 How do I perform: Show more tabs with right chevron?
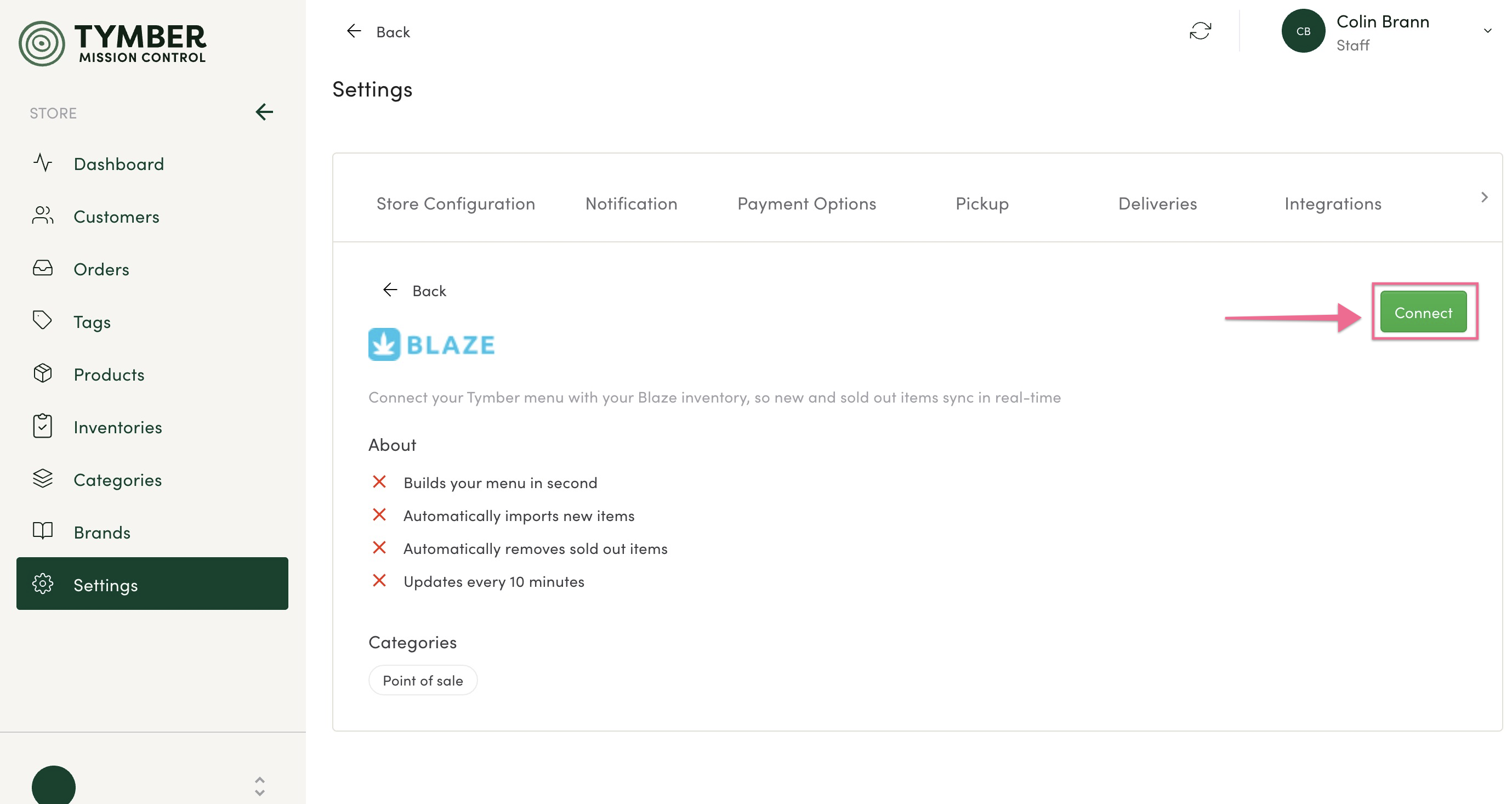pyautogui.click(x=1485, y=197)
